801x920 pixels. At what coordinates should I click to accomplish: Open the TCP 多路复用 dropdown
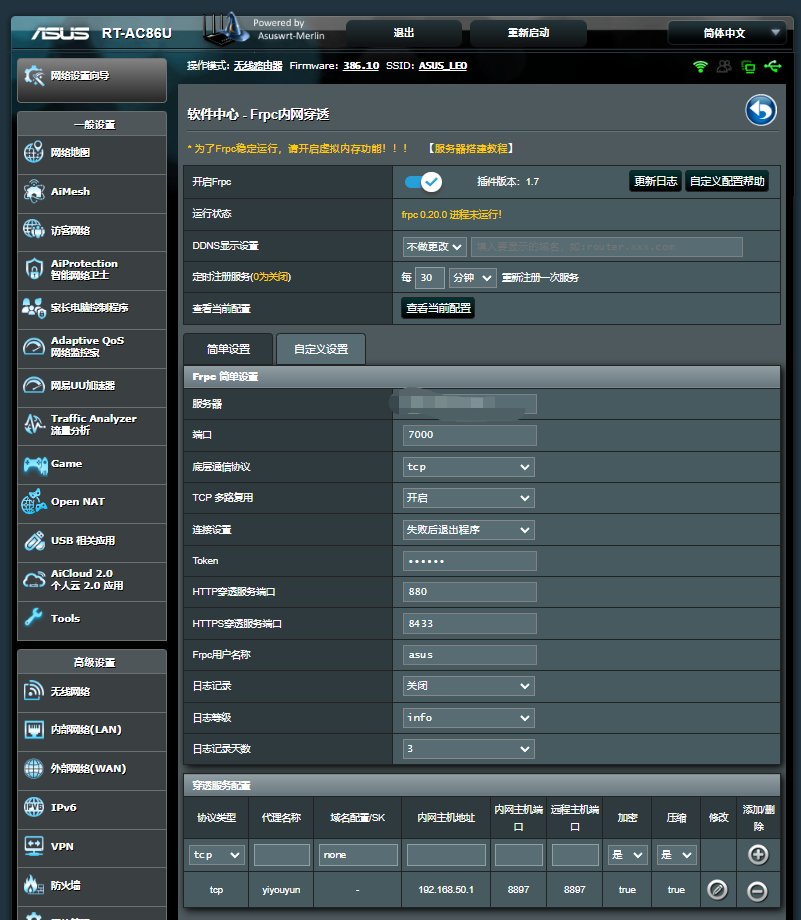click(x=468, y=498)
